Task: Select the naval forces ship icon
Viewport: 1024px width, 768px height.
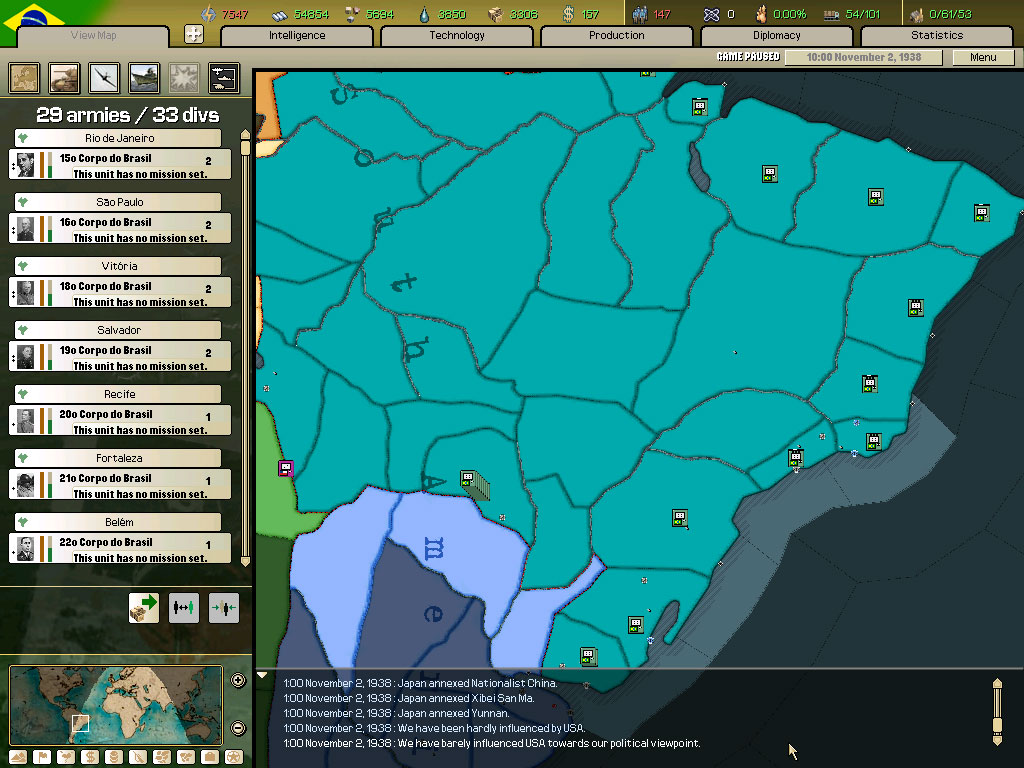Action: pyautogui.click(x=144, y=77)
